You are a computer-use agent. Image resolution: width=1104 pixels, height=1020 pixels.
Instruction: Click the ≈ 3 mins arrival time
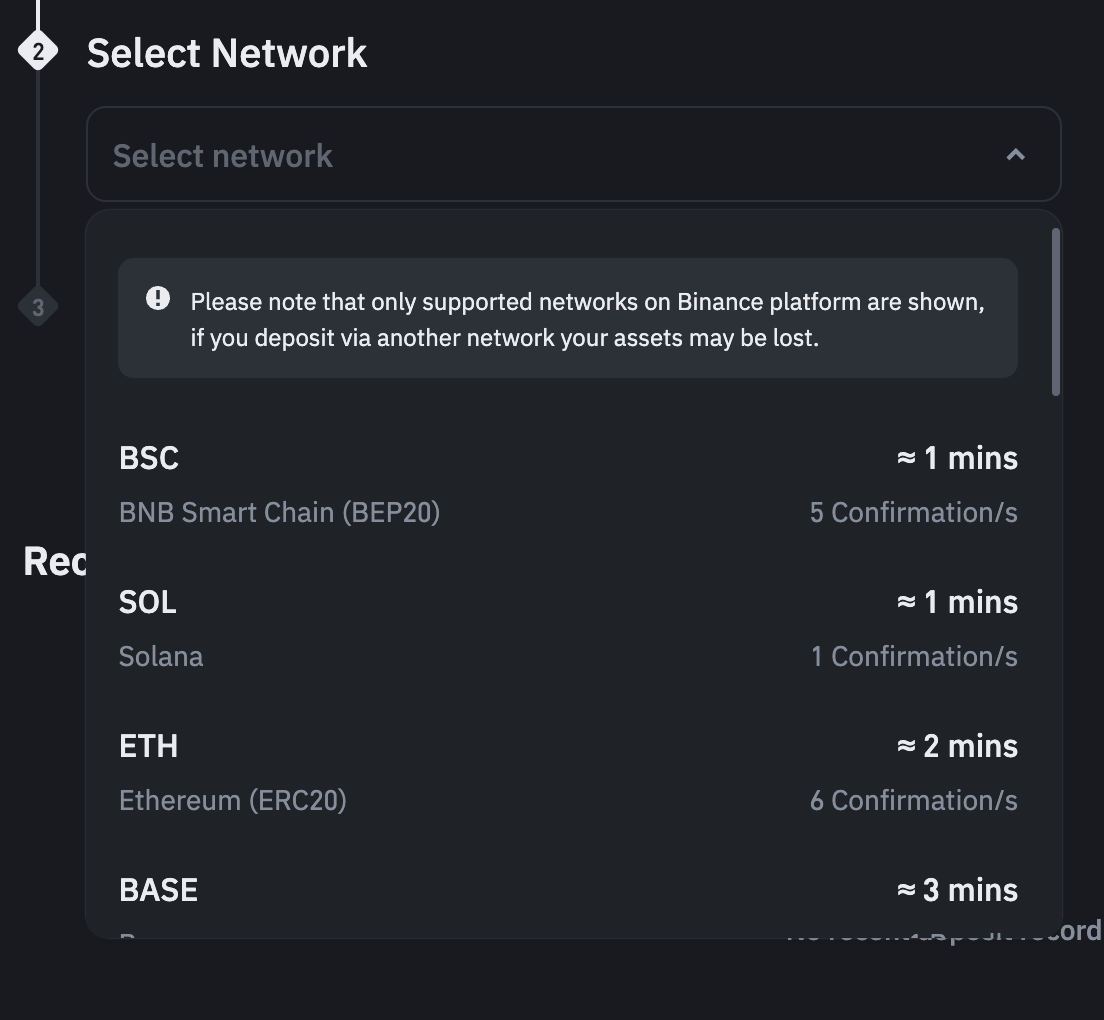pyautogui.click(x=957, y=890)
